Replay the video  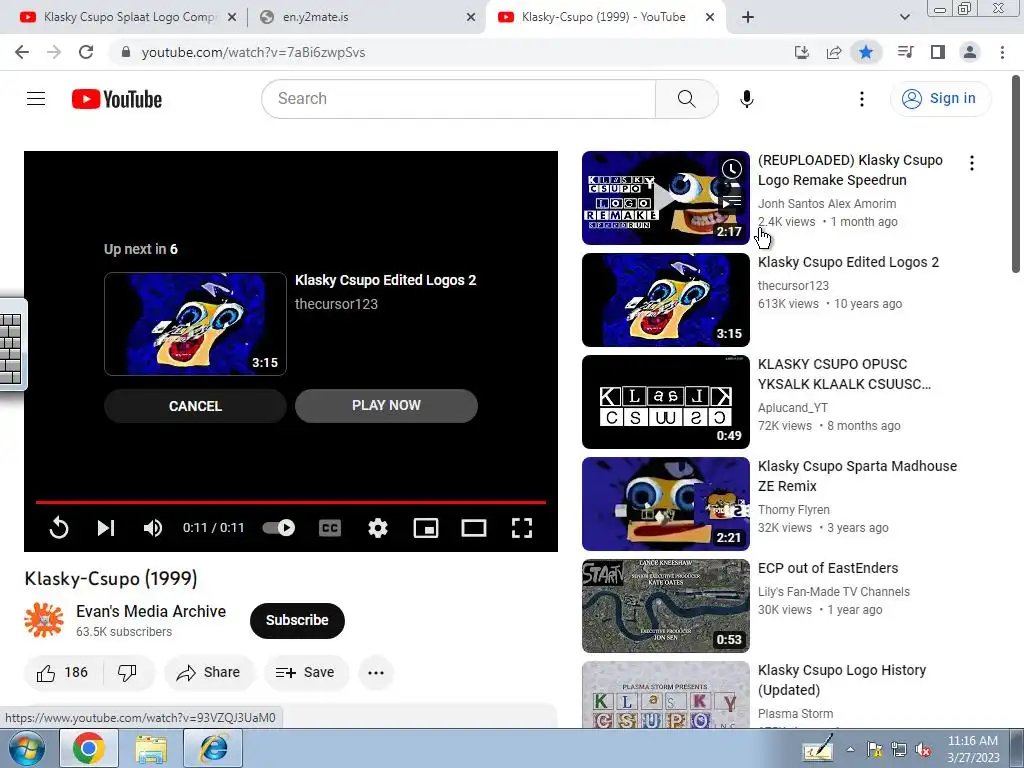tap(59, 528)
